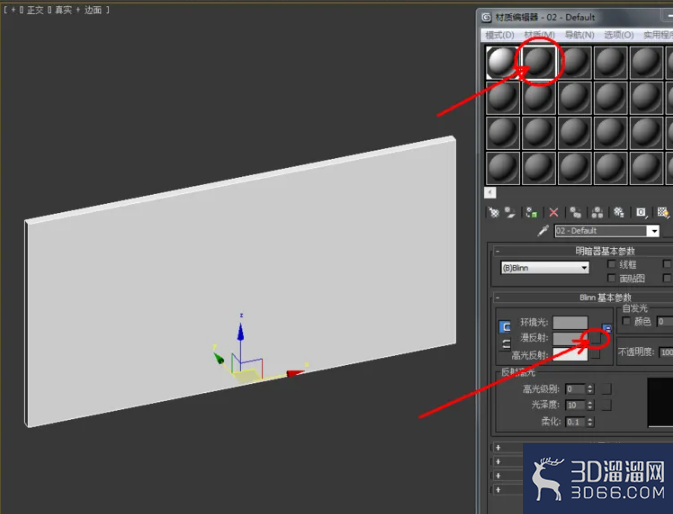Image resolution: width=673 pixels, height=514 pixels.
Task: Click the 不透明度 opacity value field
Action: (x=666, y=352)
